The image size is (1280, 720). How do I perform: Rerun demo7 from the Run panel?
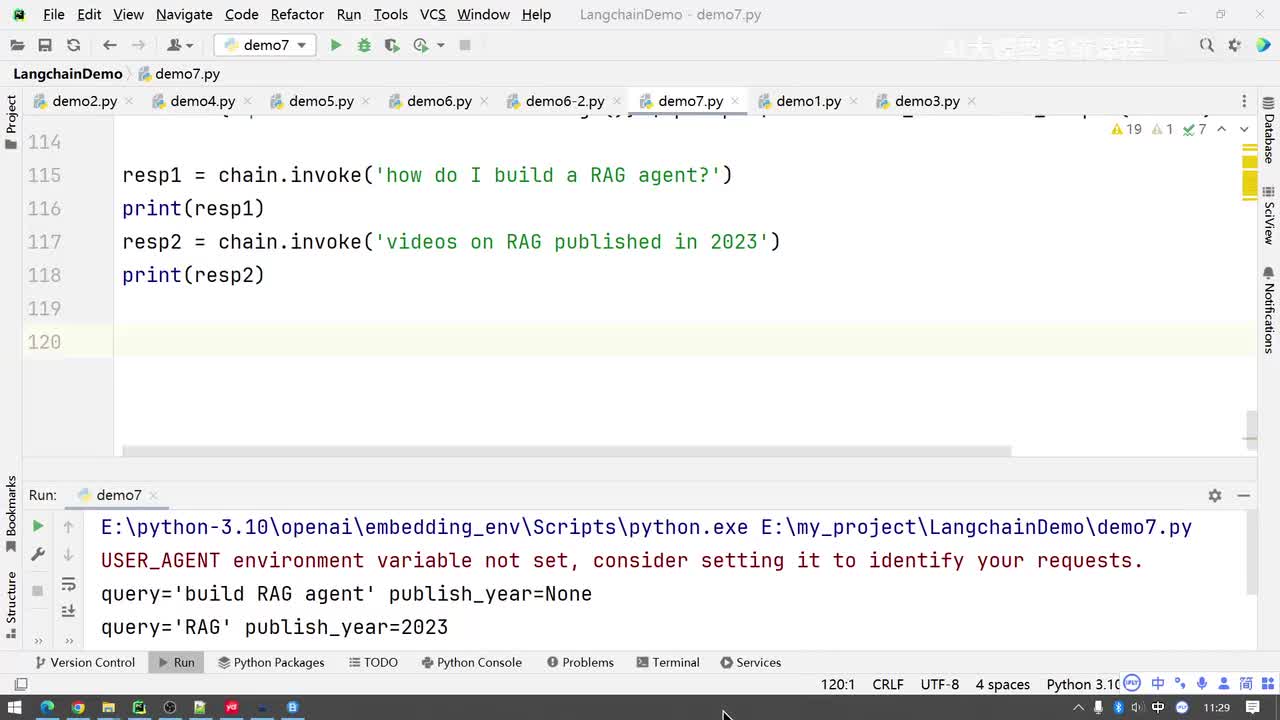click(x=38, y=526)
